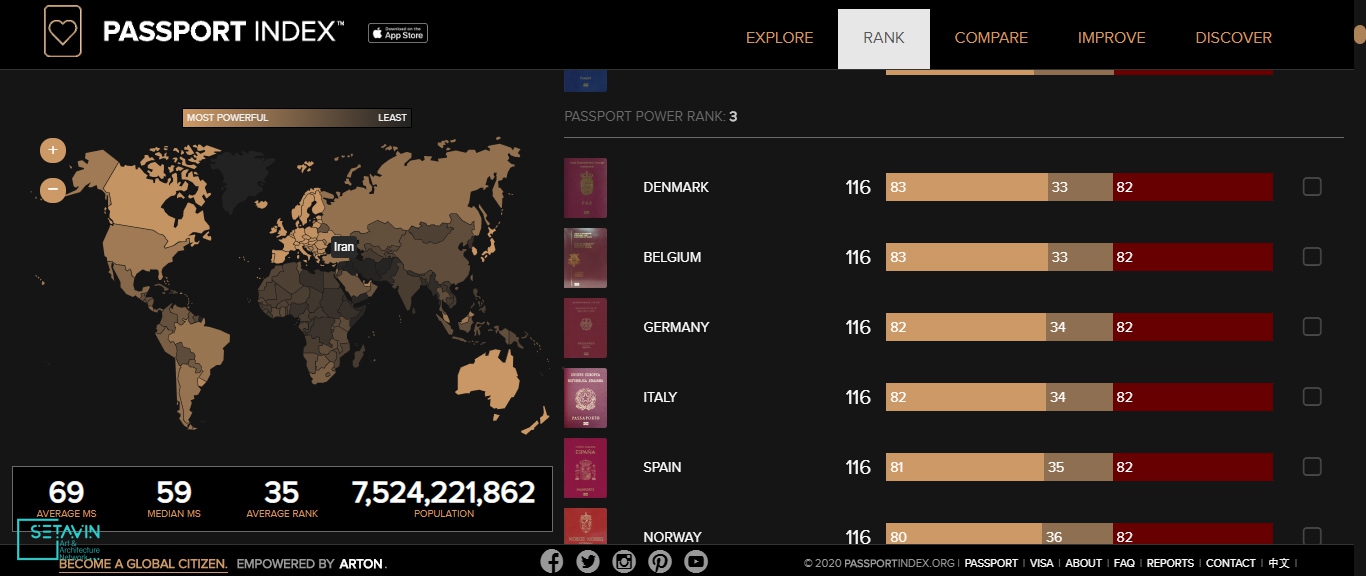Click the Belgium passport cover thumbnail
1366x576 pixels.
585,258
